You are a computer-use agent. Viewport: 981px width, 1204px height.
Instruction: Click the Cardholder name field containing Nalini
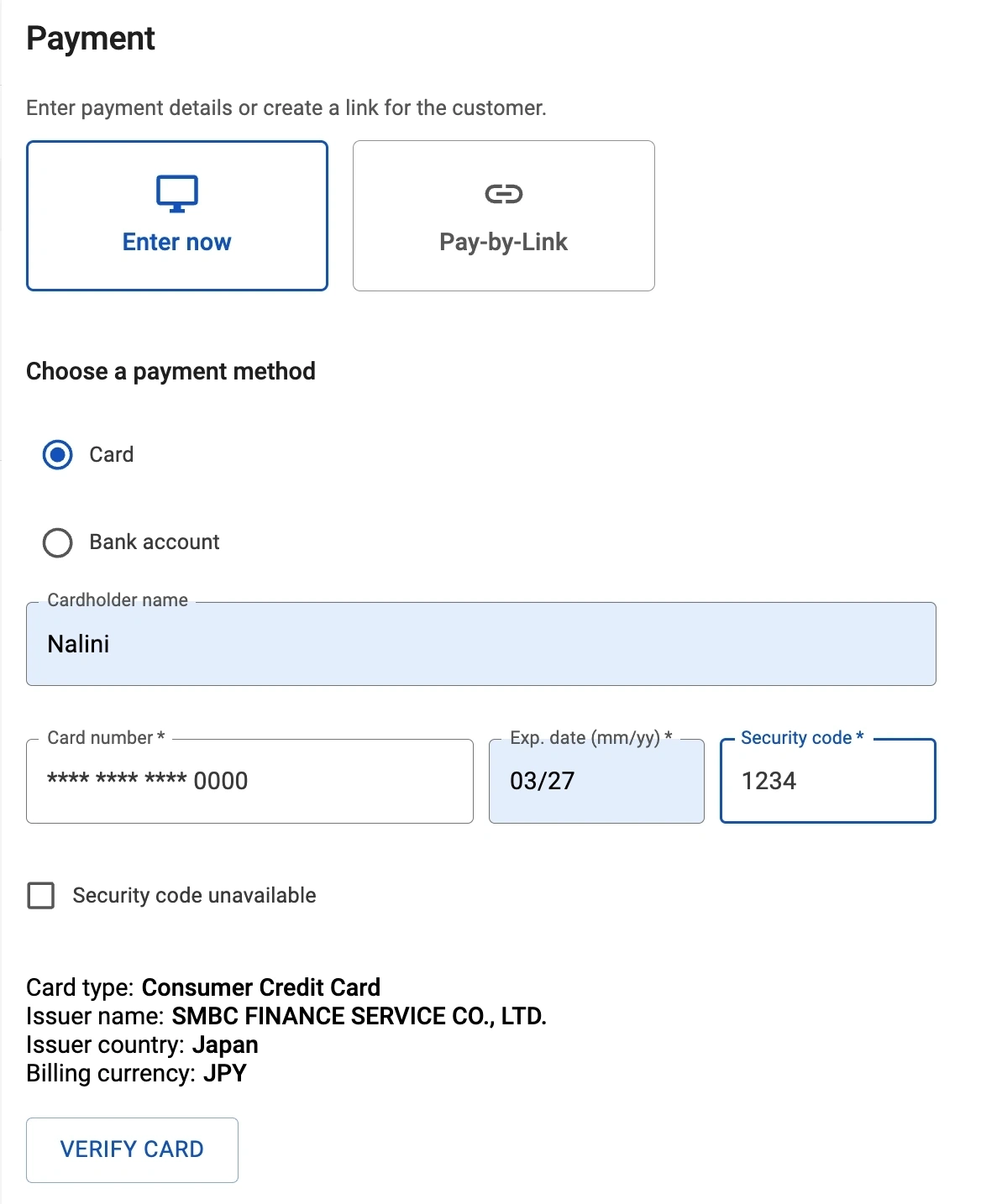(x=480, y=644)
